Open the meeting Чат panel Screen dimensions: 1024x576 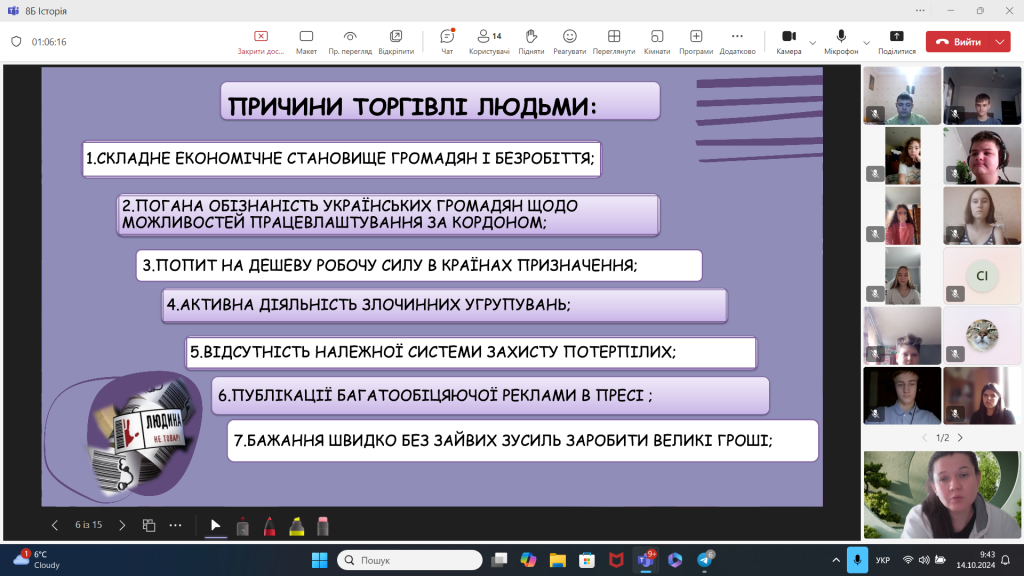tap(445, 38)
